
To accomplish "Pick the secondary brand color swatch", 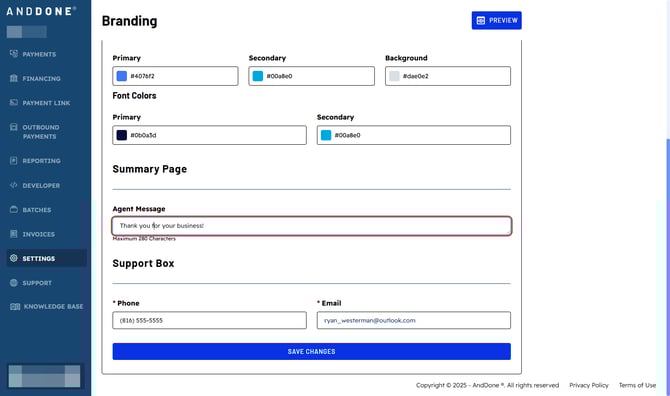I will [258, 76].
